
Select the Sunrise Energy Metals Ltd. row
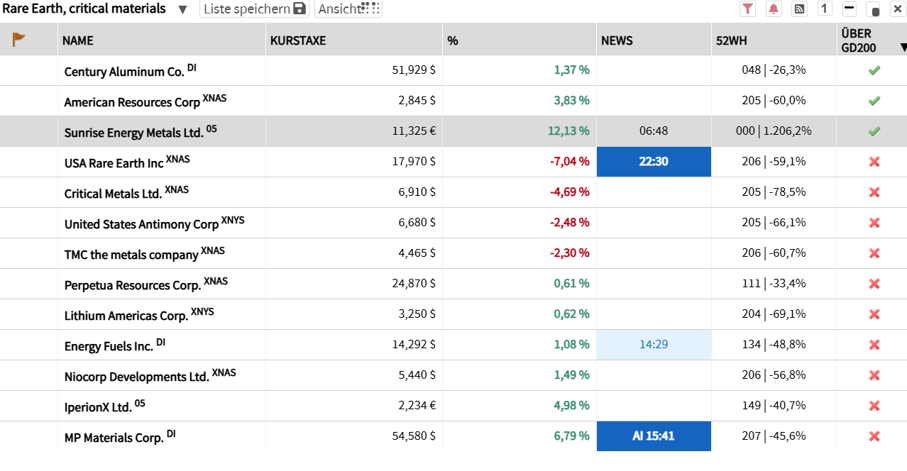coord(454,131)
